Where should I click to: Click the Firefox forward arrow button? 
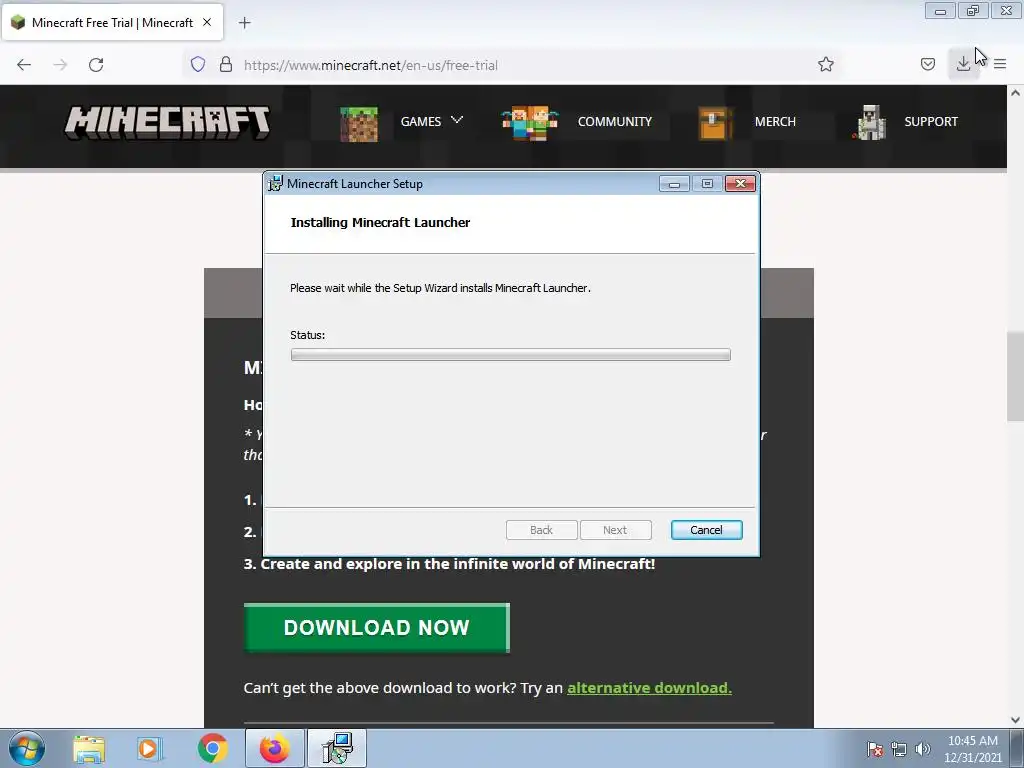point(60,65)
